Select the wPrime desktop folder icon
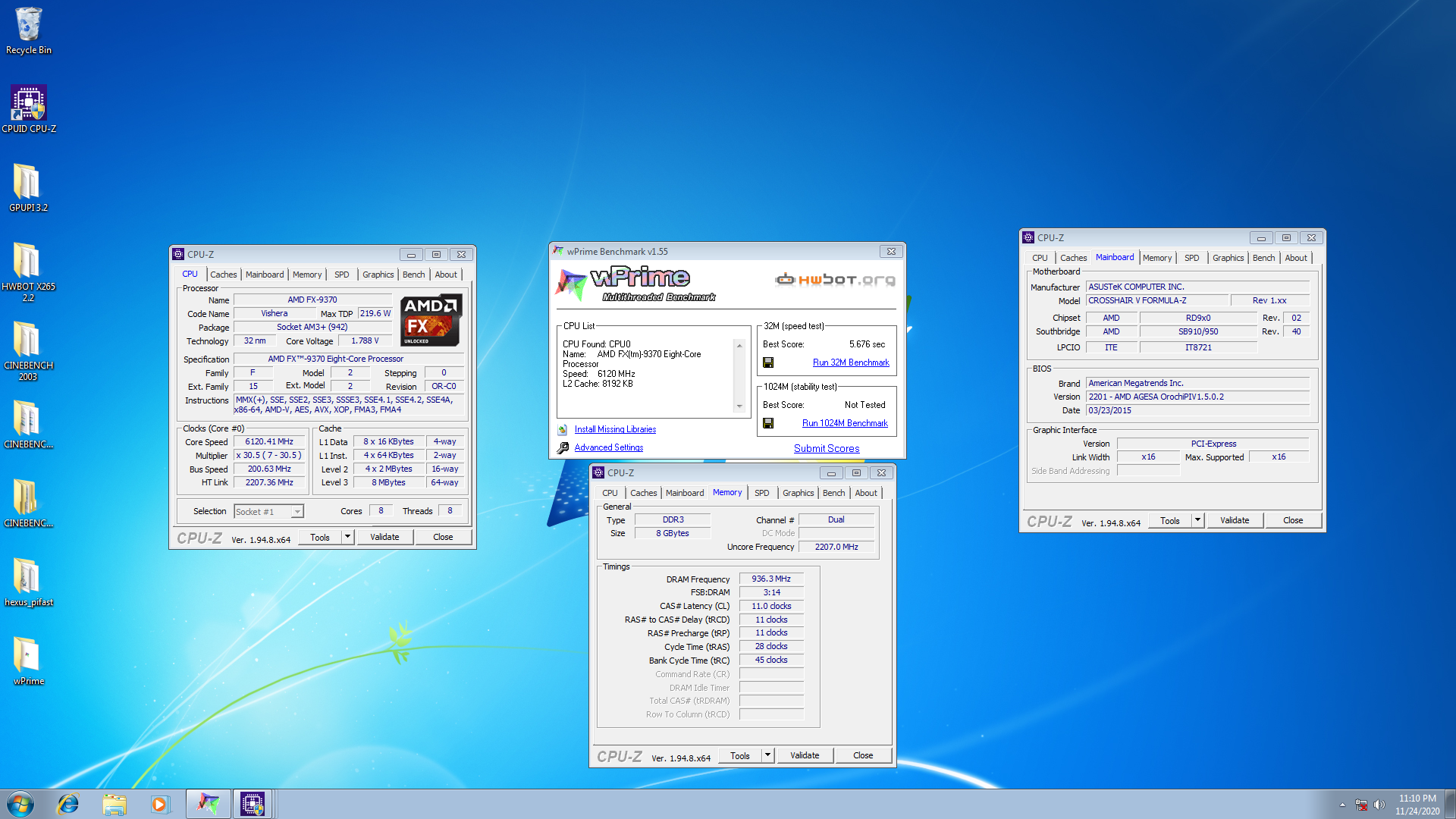Viewport: 1456px width, 819px height. [x=29, y=661]
